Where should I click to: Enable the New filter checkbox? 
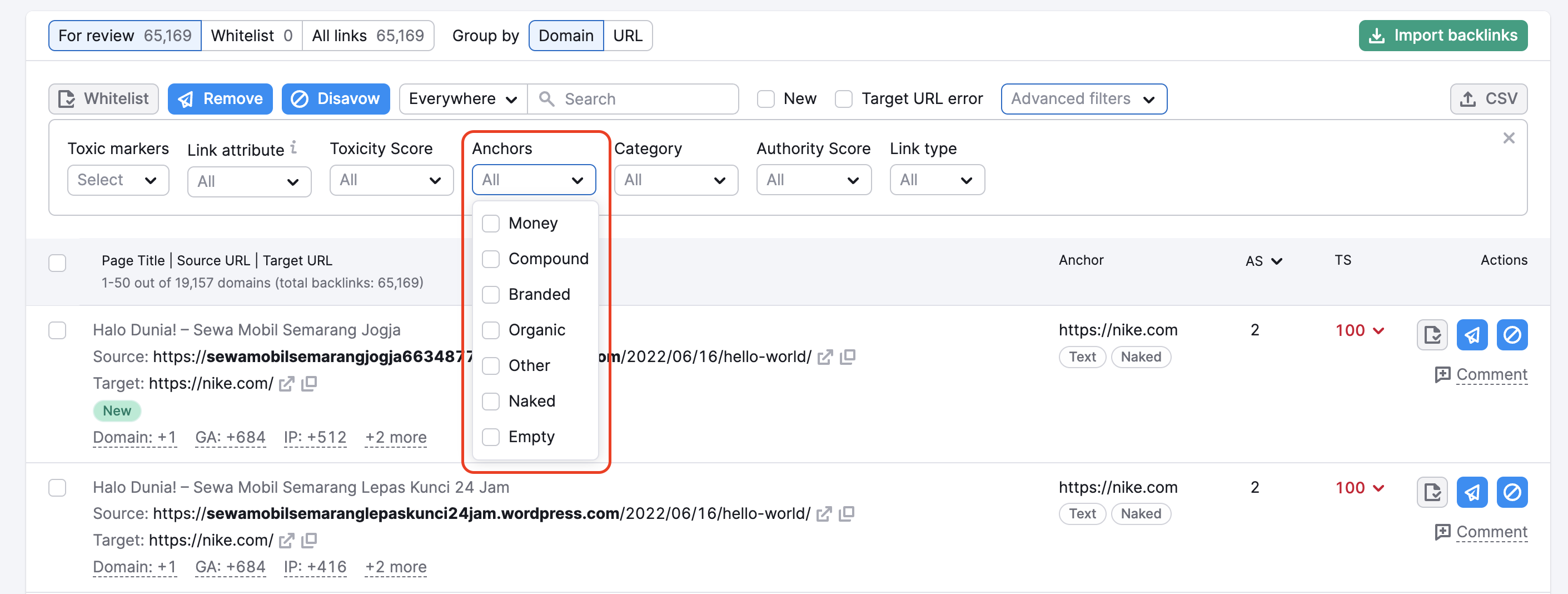point(765,98)
